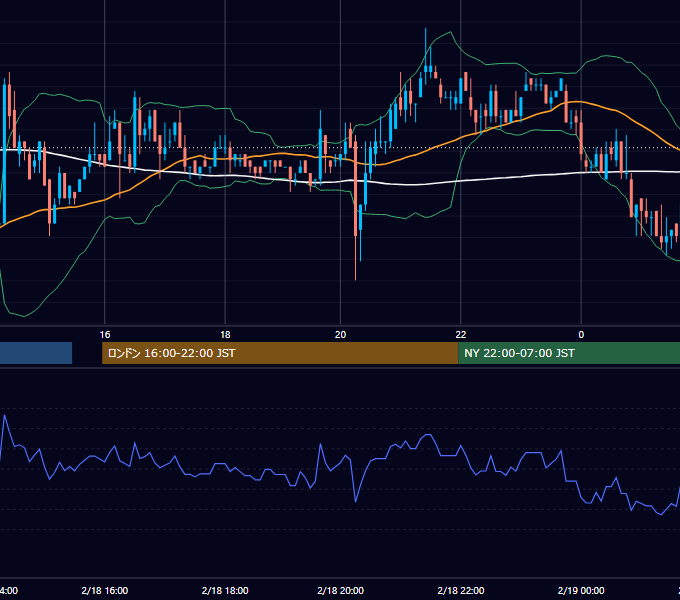
Task: Click the blue session bar before London
Action: 36,353
